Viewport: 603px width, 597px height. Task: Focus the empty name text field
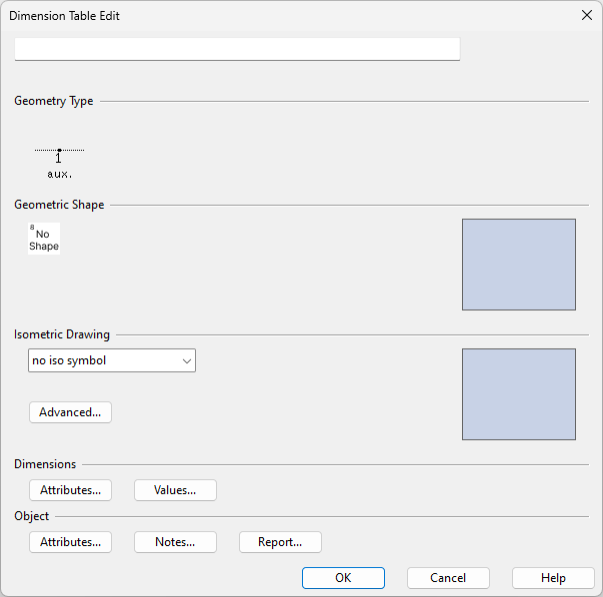click(237, 49)
